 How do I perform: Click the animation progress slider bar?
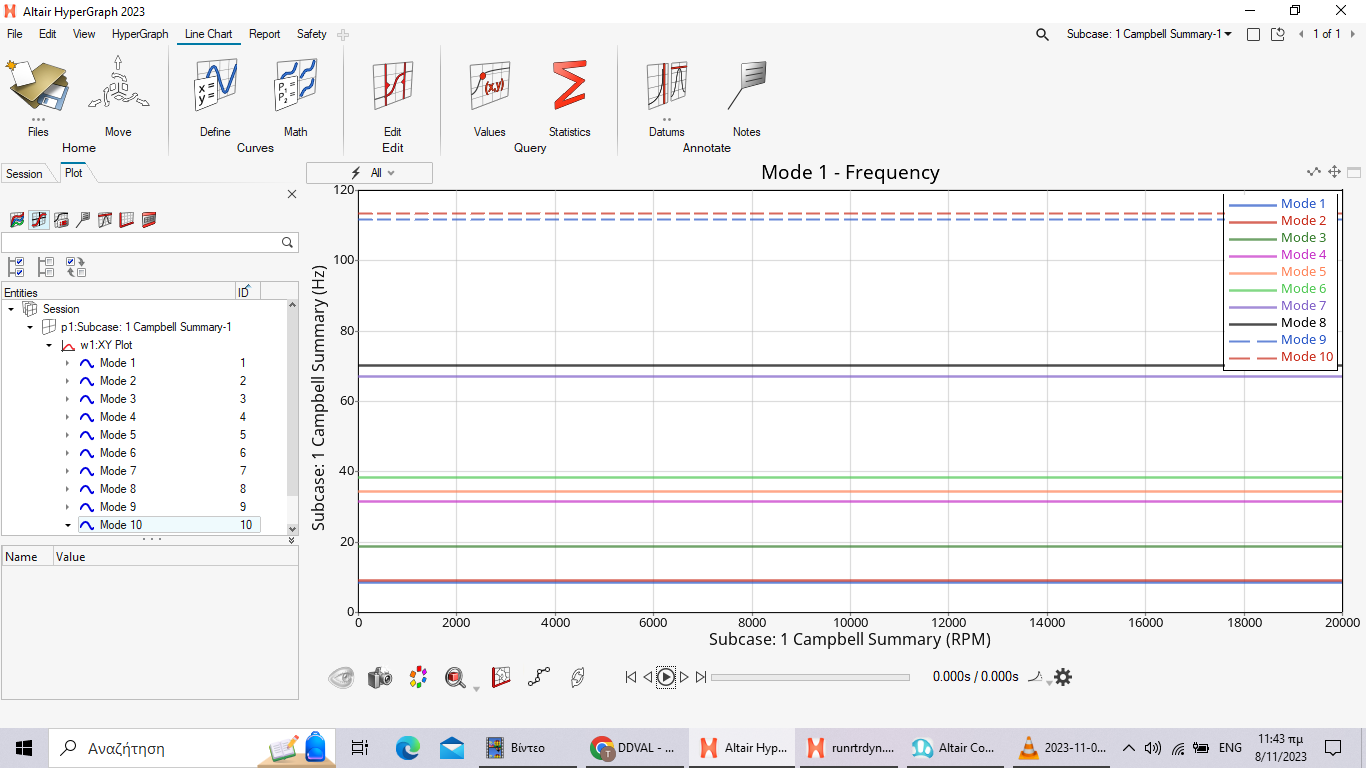point(810,677)
